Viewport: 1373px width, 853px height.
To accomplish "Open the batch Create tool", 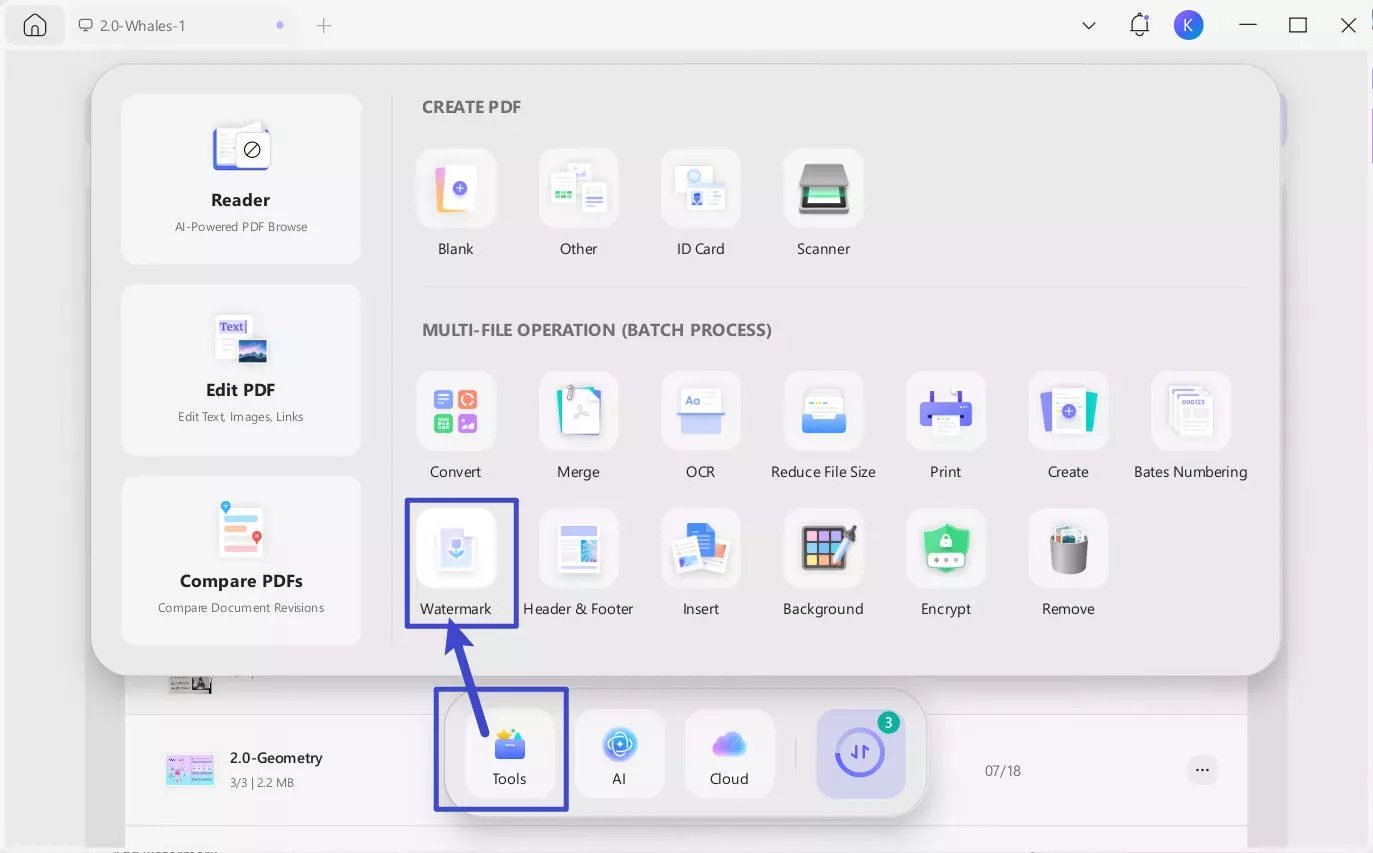I will [1068, 411].
